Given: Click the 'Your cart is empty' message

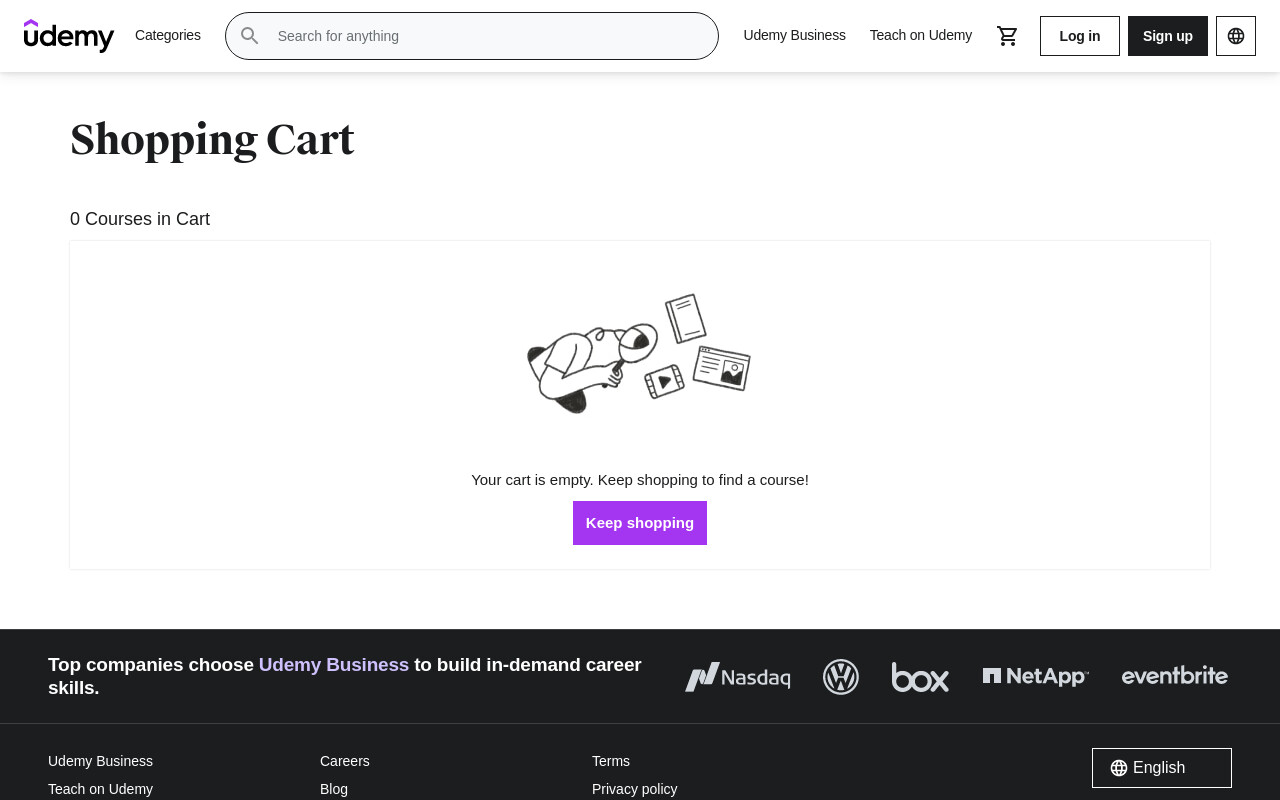Looking at the screenshot, I should [x=640, y=480].
